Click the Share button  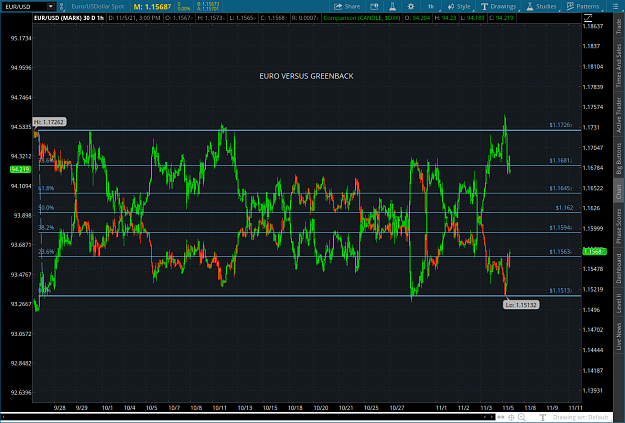347,6
